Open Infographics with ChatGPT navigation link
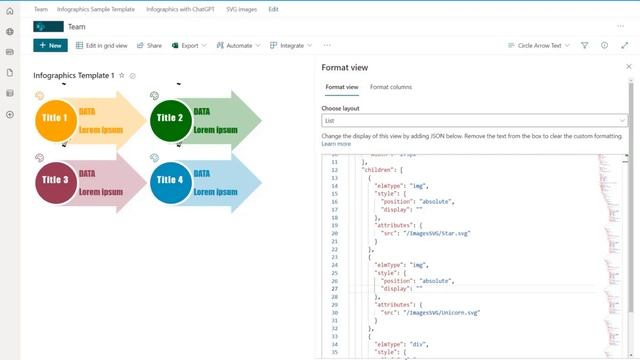This screenshot has width=640, height=360. 180,9
